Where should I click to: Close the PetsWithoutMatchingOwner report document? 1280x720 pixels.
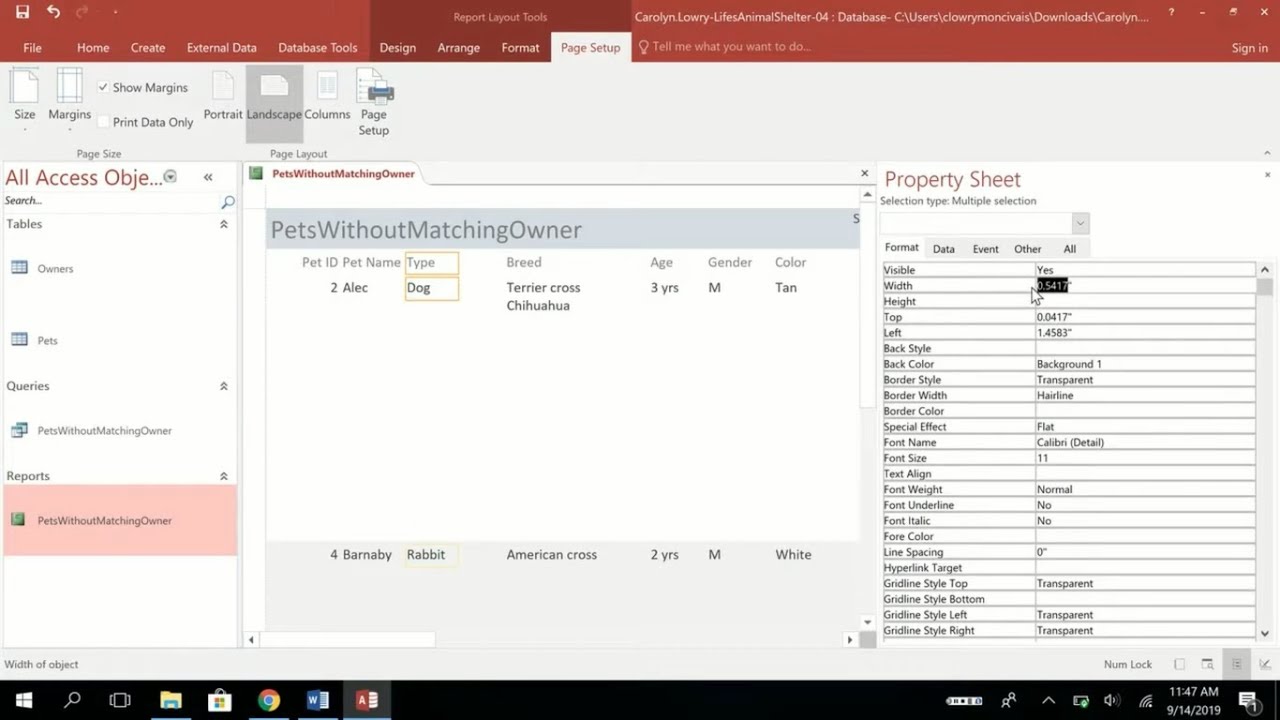[x=865, y=173]
